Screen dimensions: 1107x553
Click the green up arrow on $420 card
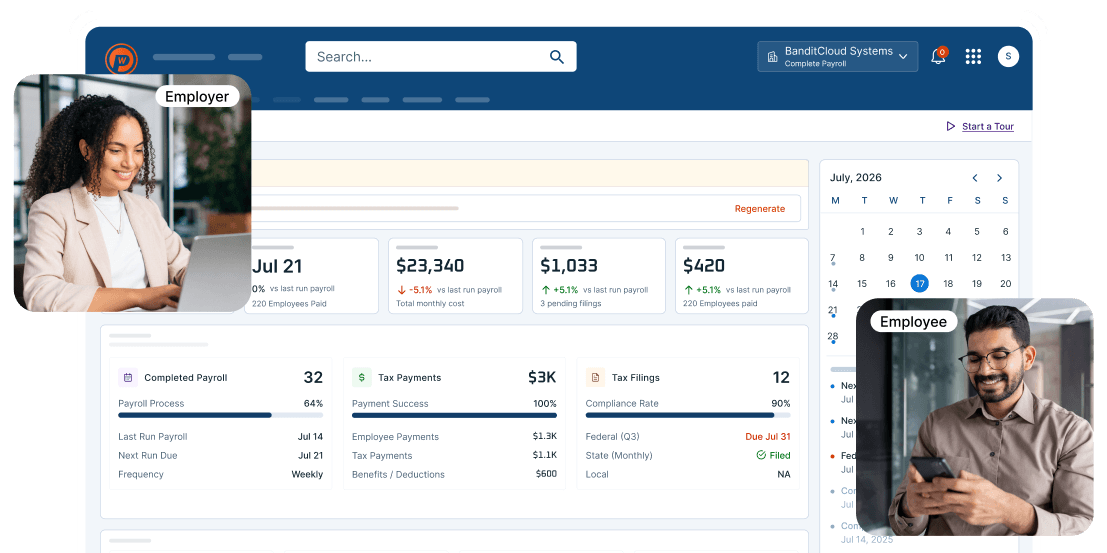tap(688, 290)
